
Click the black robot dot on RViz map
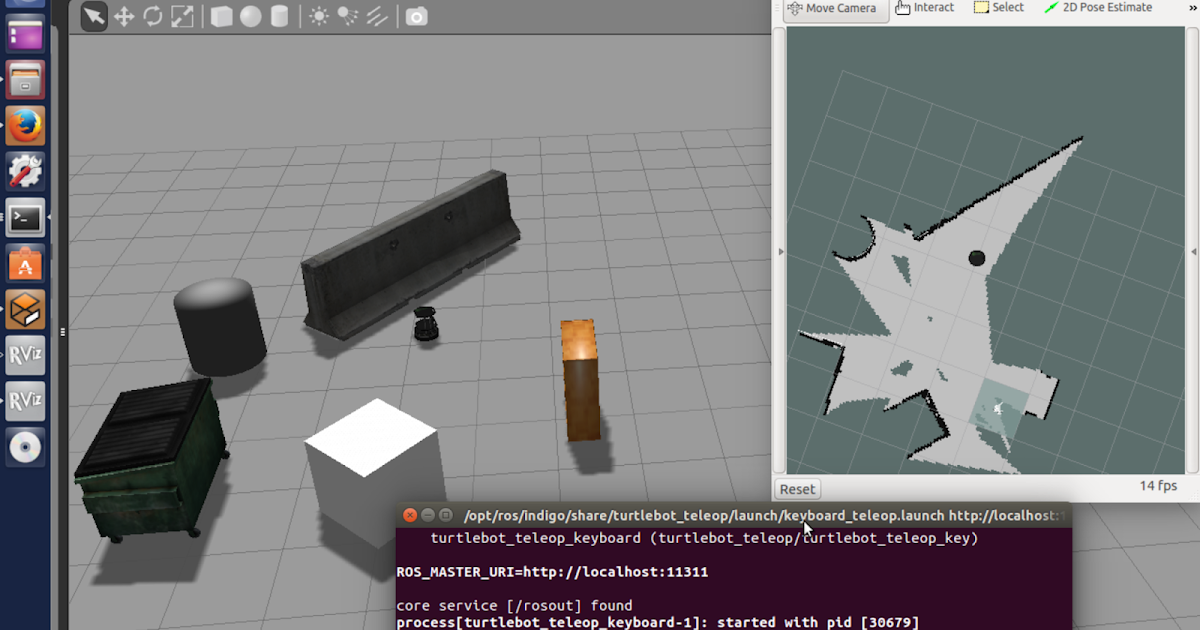tap(977, 258)
